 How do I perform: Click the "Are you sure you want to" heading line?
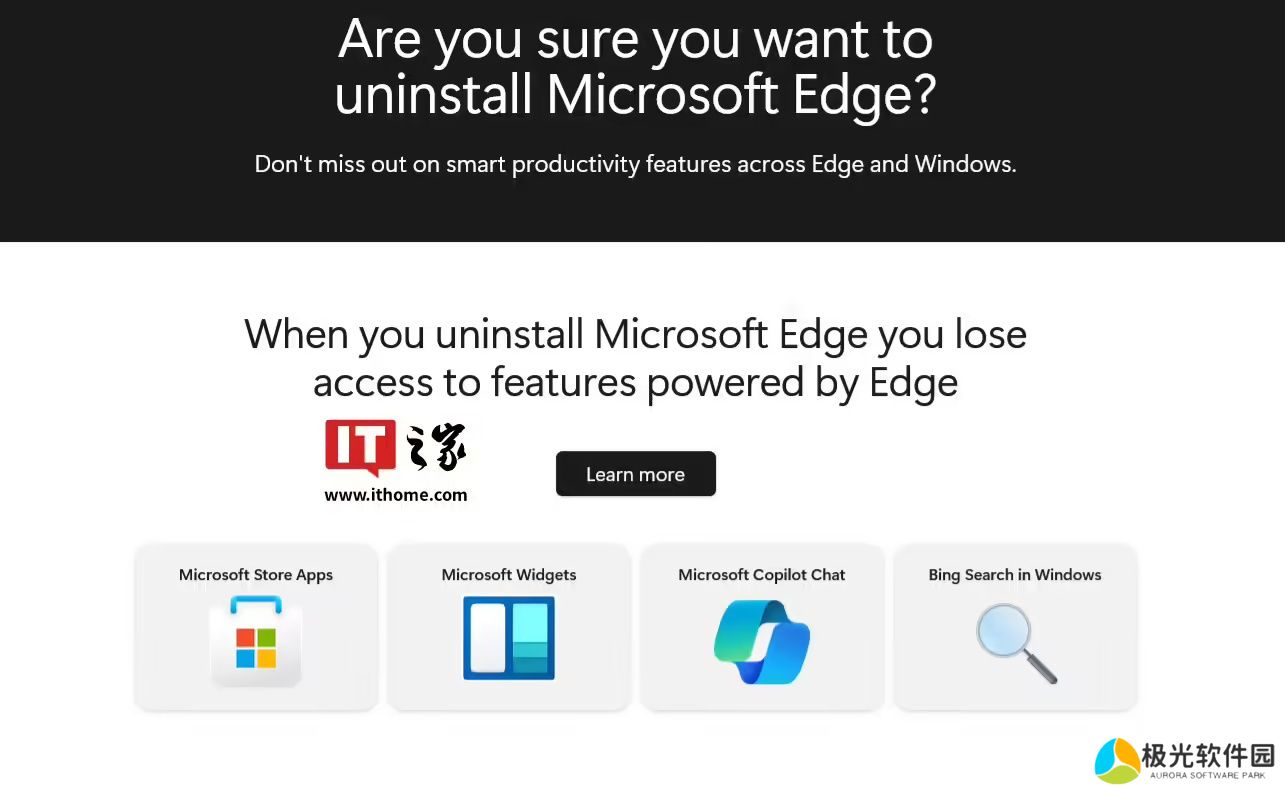[635, 40]
